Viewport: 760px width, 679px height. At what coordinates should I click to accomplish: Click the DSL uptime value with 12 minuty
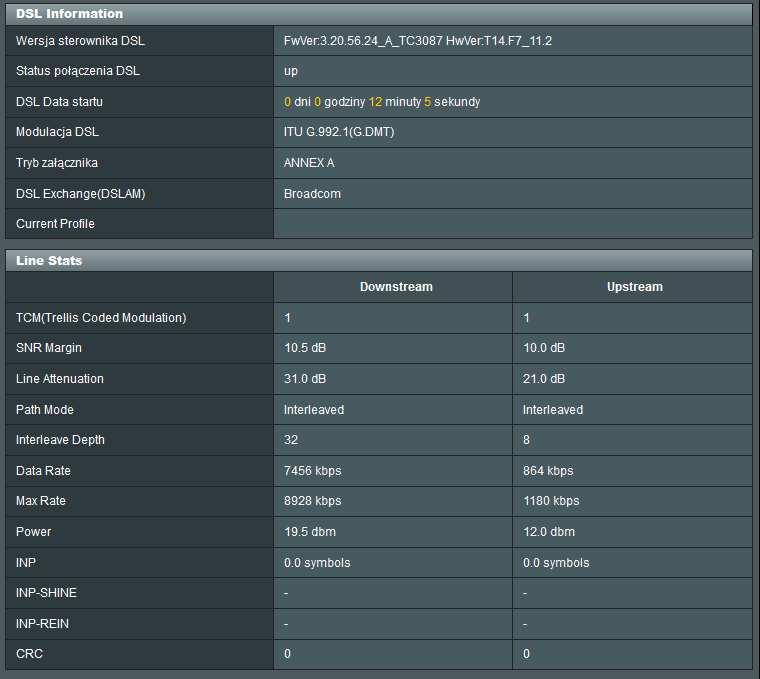[382, 102]
